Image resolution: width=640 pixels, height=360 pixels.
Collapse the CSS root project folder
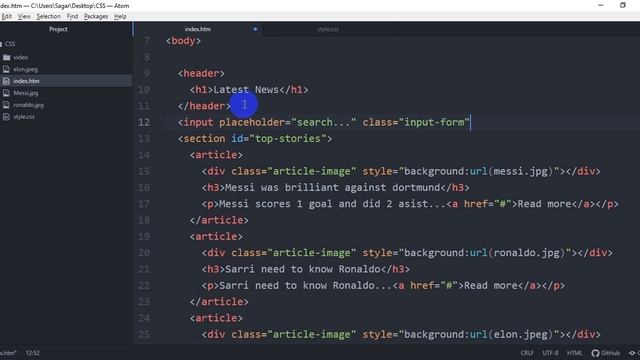coord(10,44)
